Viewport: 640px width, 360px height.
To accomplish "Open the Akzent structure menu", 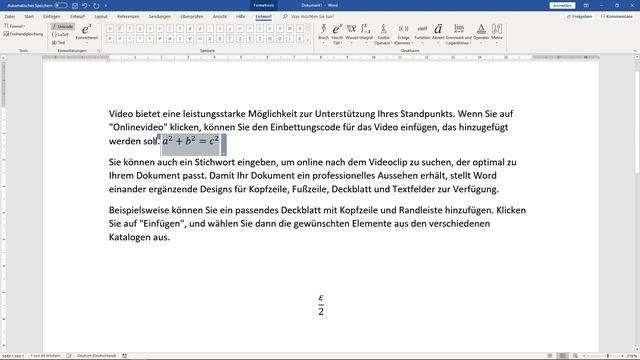I will coord(438,34).
